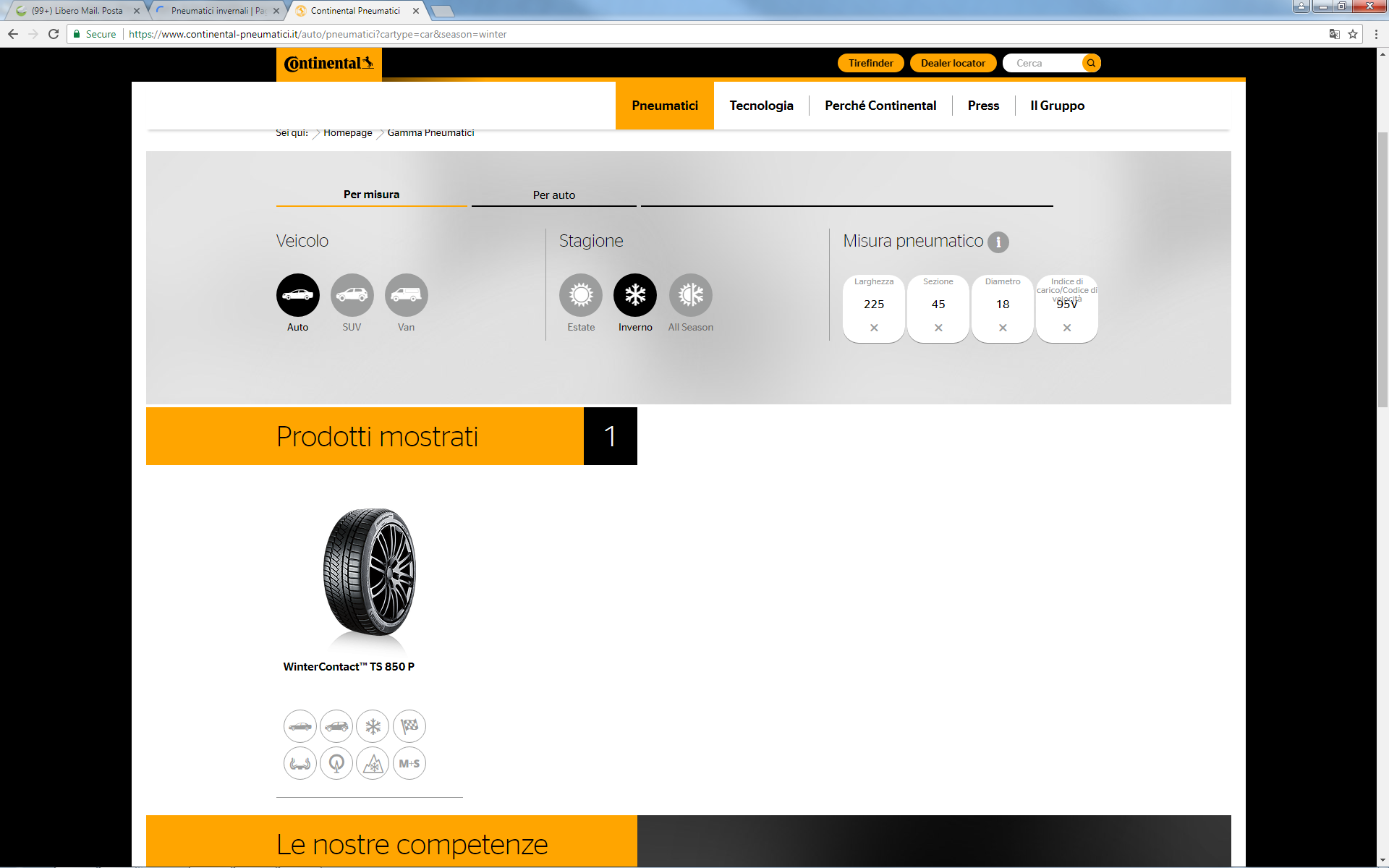Click the checkered flag feature icon
This screenshot has height=868, width=1389.
click(x=409, y=726)
